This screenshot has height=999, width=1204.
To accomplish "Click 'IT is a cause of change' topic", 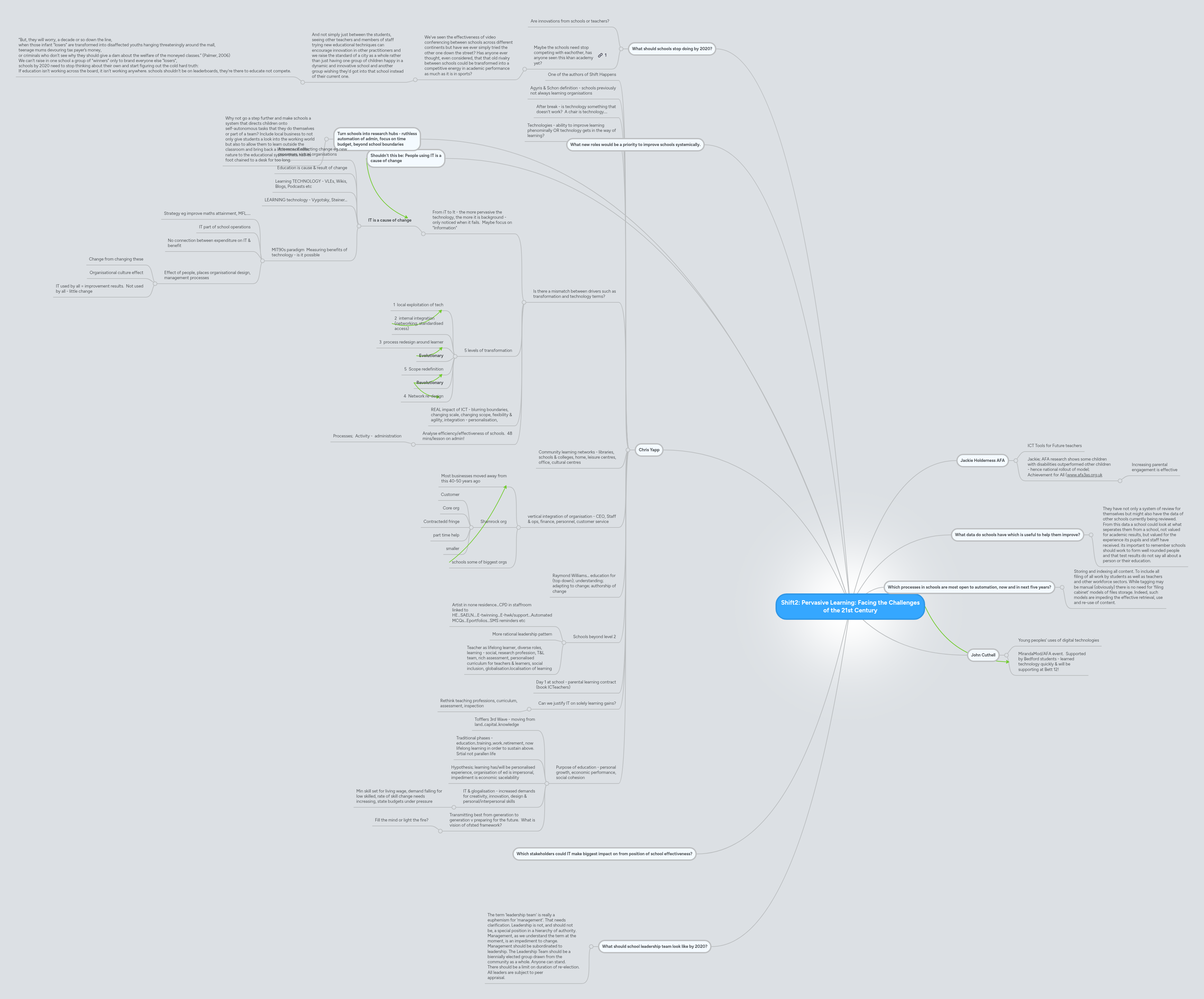I will click(389, 220).
